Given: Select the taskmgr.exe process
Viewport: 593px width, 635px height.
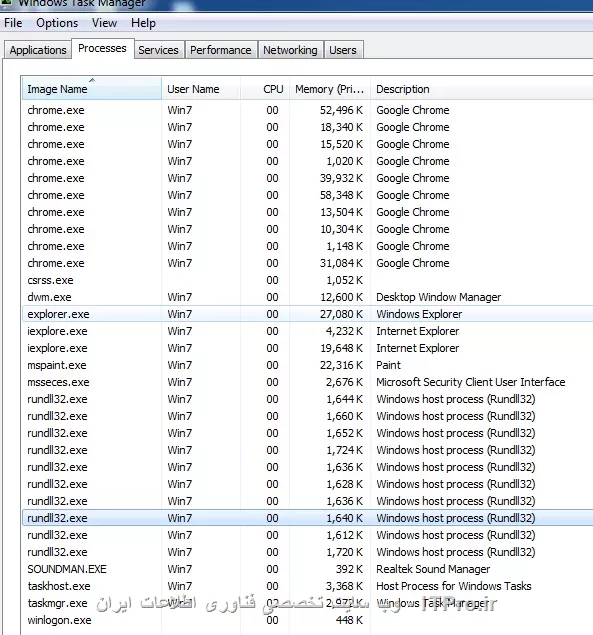Looking at the screenshot, I should (308, 603).
